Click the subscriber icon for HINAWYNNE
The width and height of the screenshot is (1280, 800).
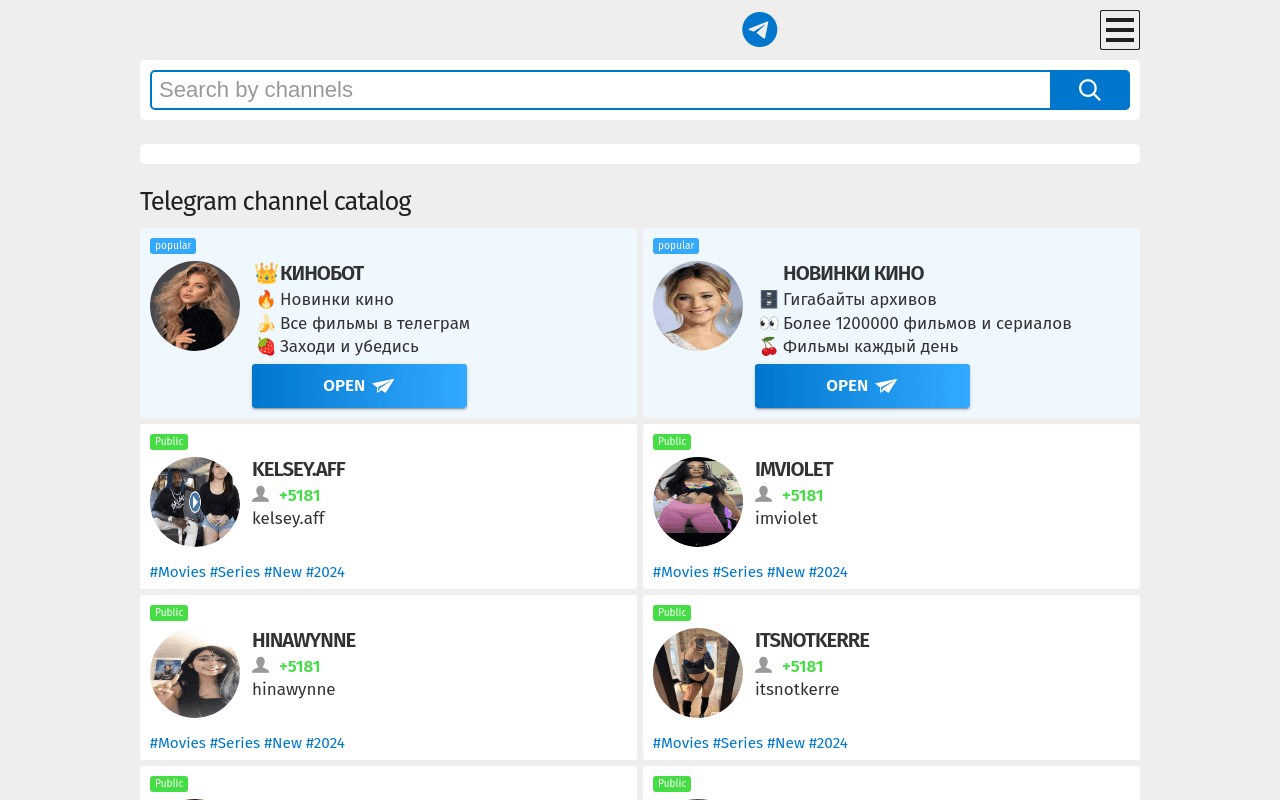click(x=261, y=665)
